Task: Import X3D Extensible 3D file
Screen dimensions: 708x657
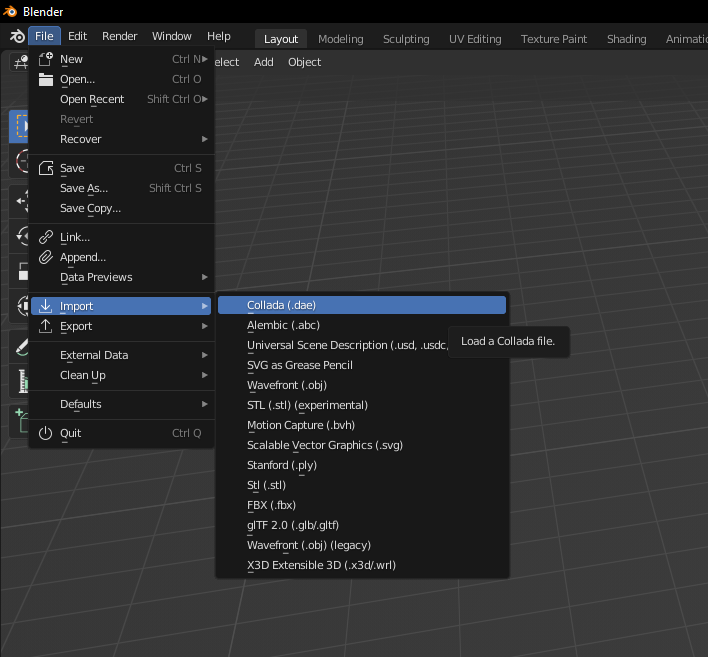Action: 362,565
